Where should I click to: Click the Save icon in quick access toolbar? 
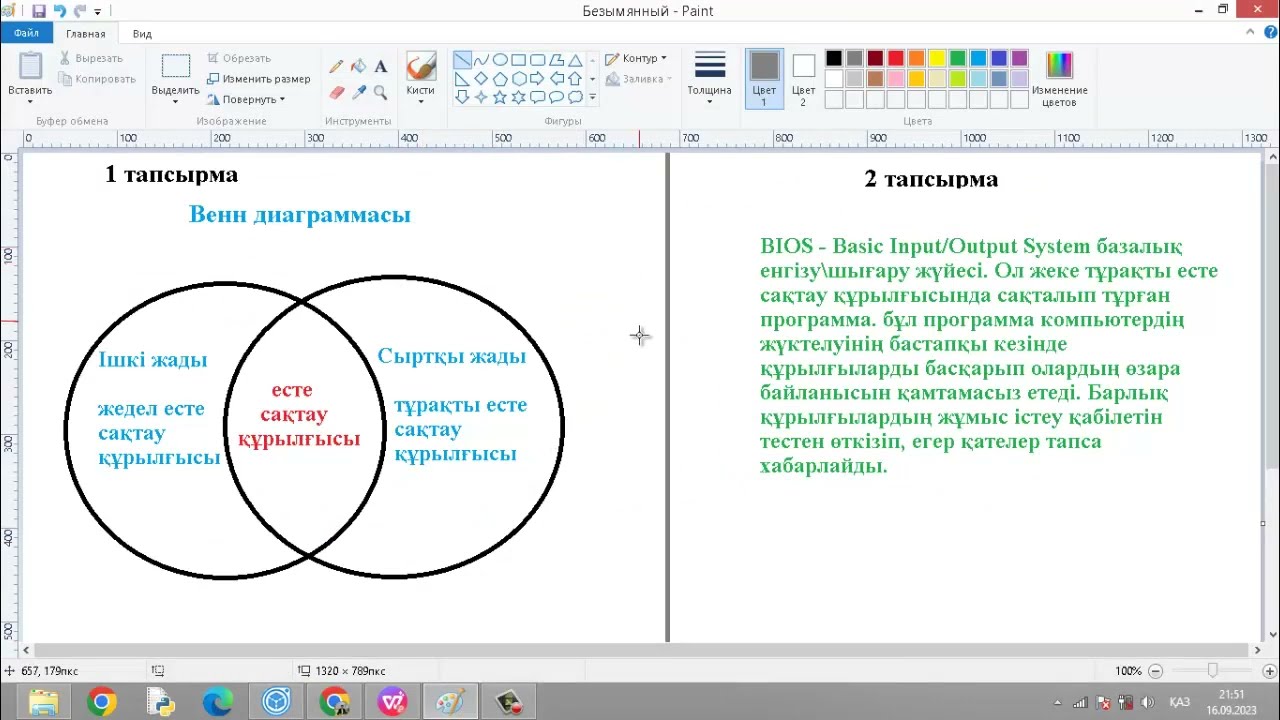(39, 11)
